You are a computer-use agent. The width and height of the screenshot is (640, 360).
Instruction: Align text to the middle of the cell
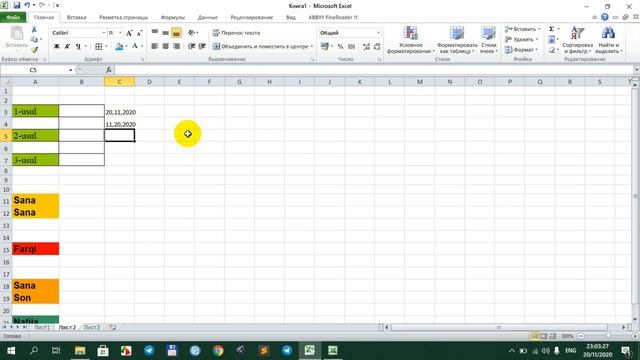(x=165, y=33)
